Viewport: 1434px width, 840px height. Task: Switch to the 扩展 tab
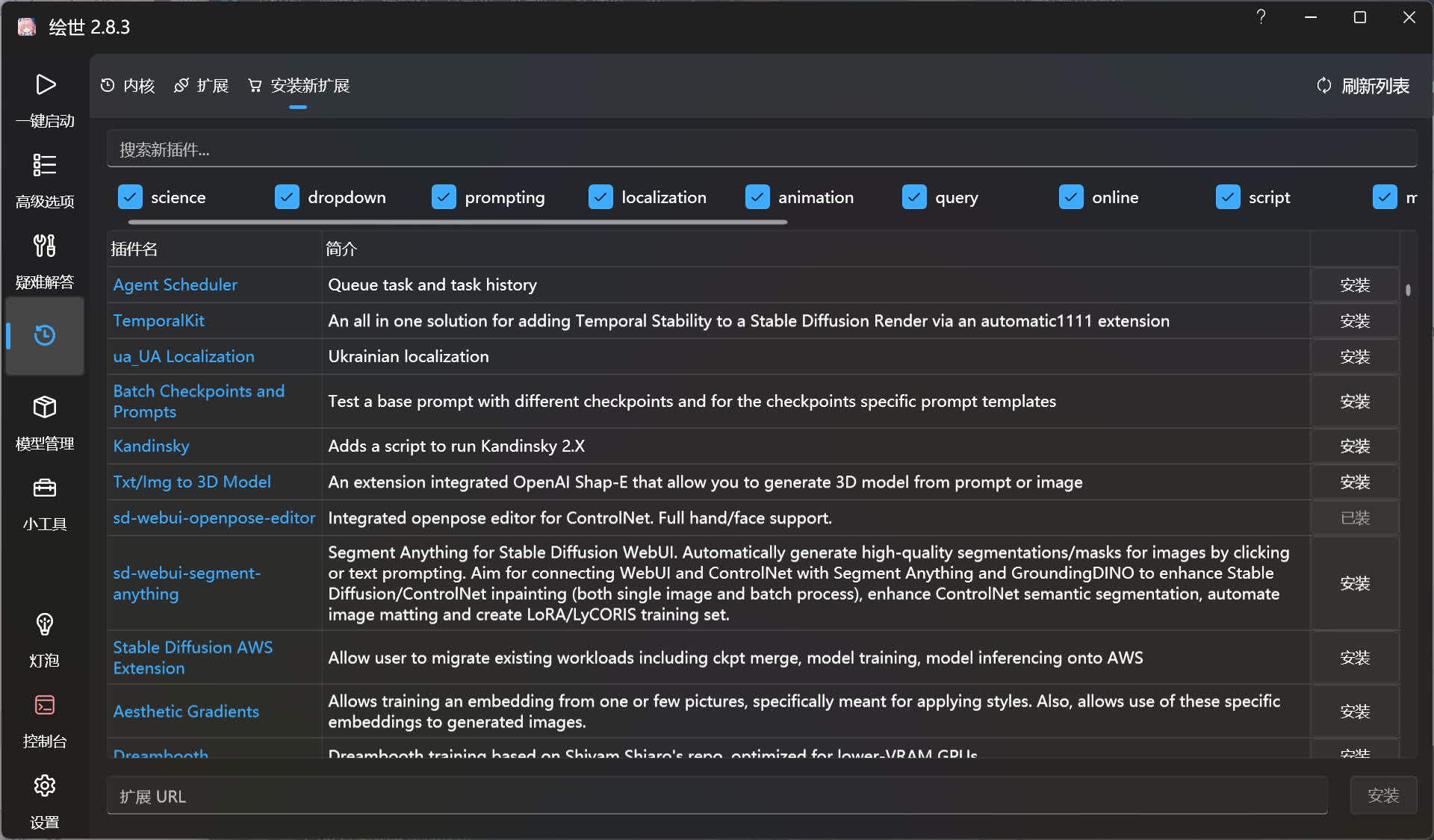click(202, 86)
